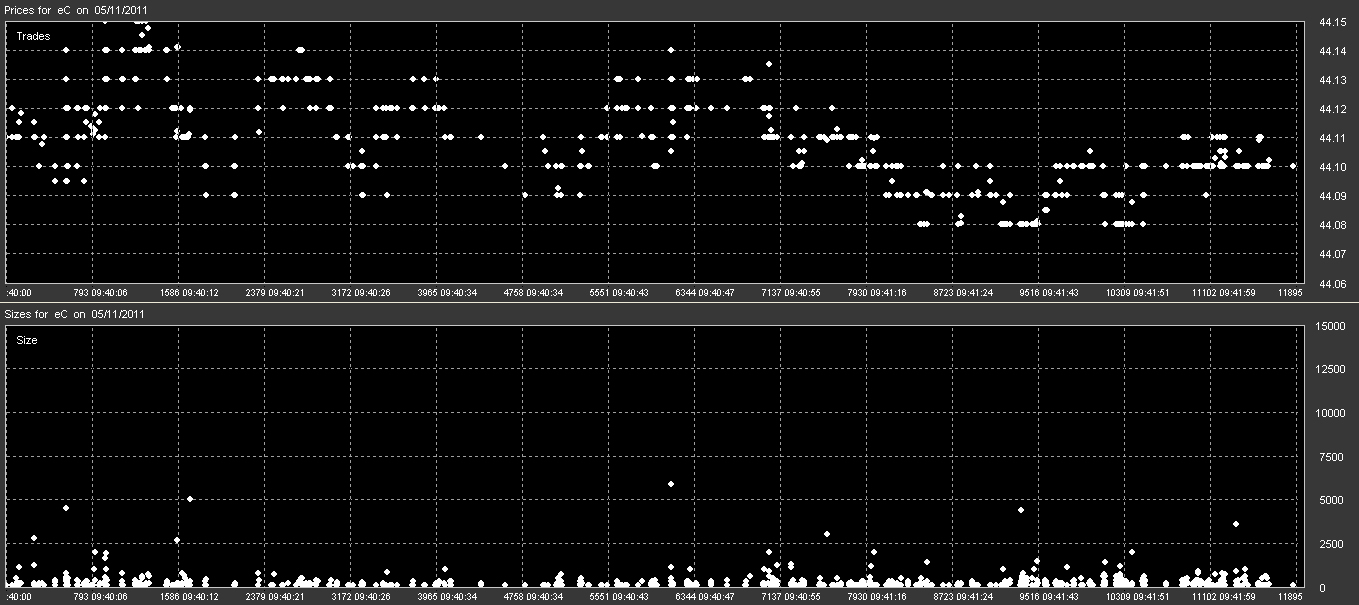The height and width of the screenshot is (605, 1359).
Task: Click the 'Sizes for eC on 05/11/2011' title
Action: [x=75, y=314]
